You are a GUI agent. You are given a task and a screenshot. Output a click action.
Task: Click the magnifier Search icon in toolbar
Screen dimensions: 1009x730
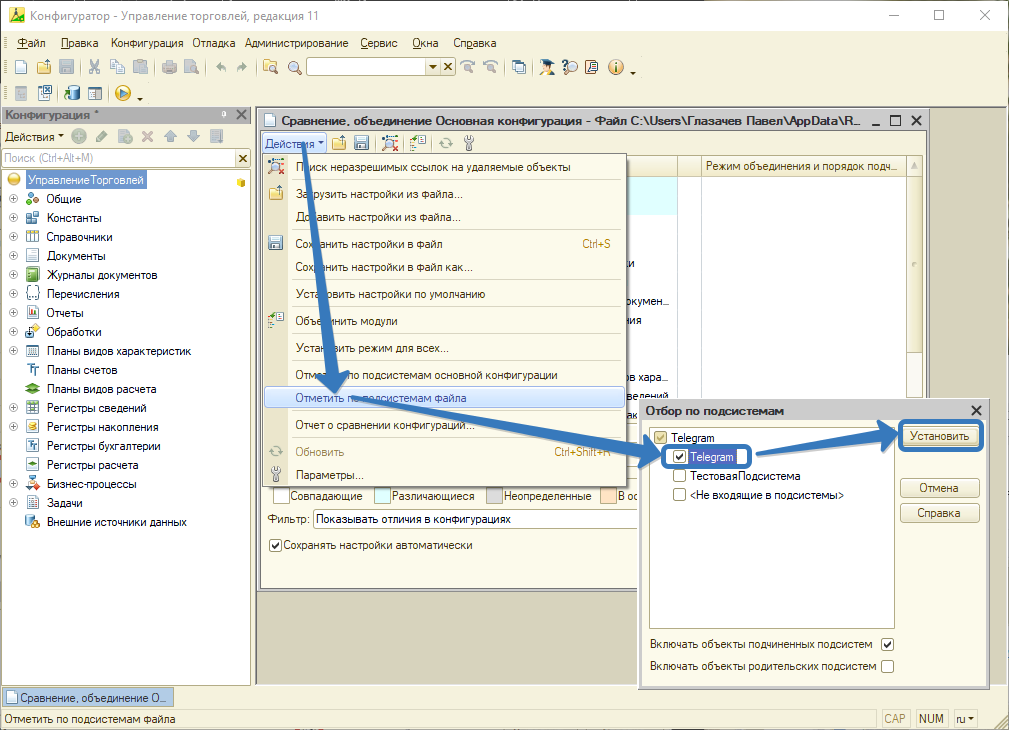pos(294,67)
